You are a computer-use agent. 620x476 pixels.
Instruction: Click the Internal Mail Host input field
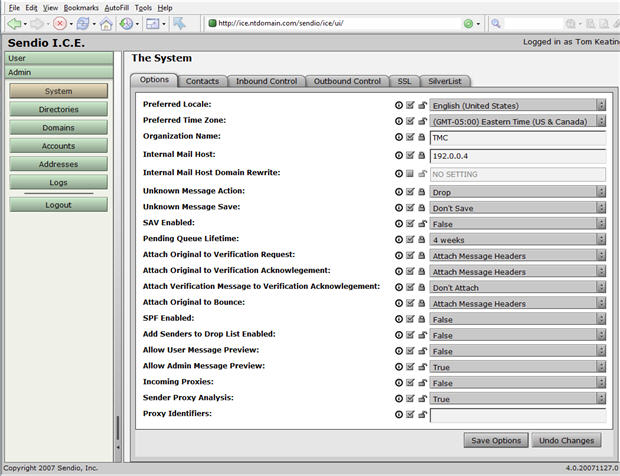pos(517,156)
